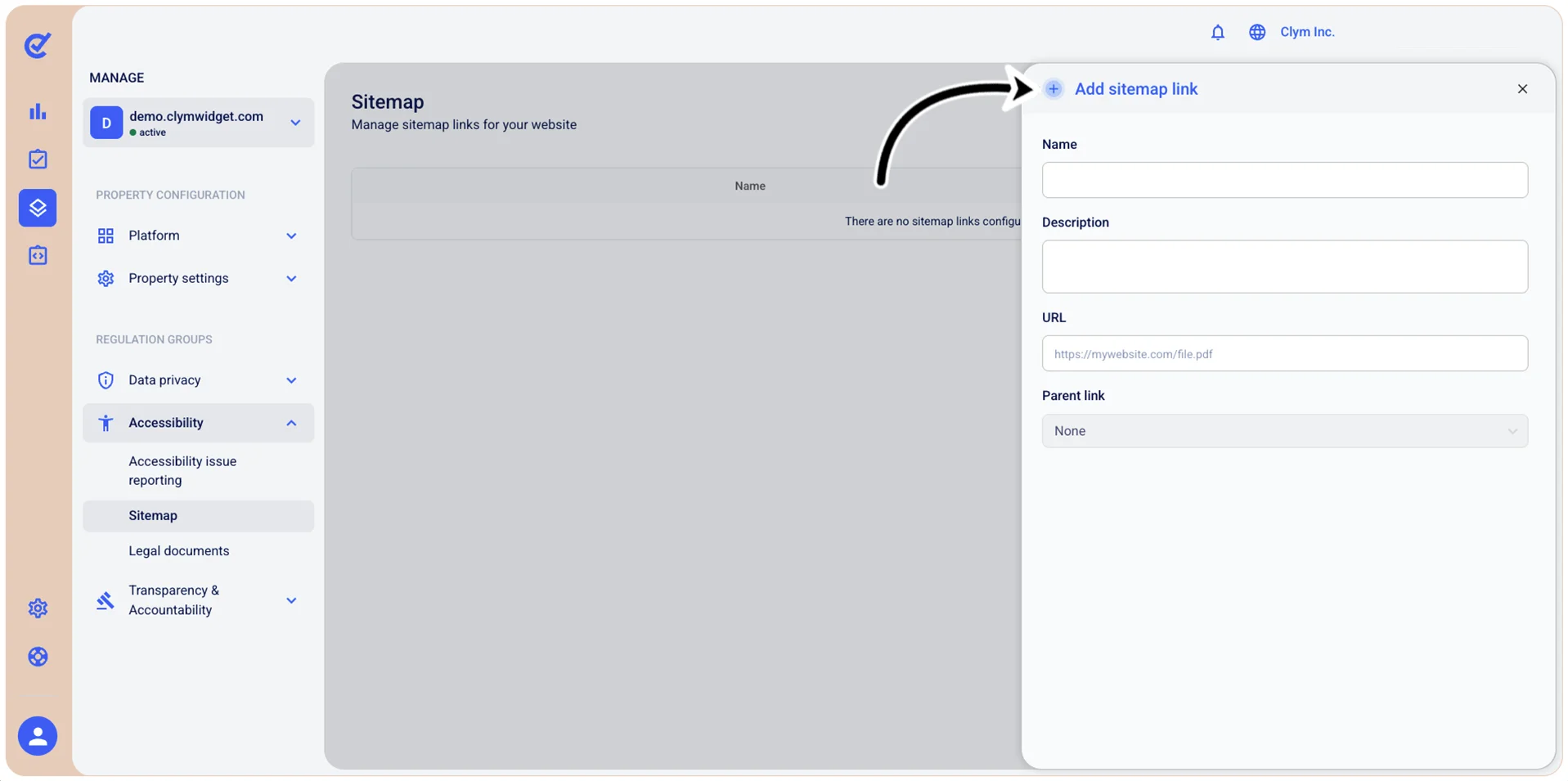Expand the Property settings chevron
1568x781 pixels.
click(x=291, y=279)
